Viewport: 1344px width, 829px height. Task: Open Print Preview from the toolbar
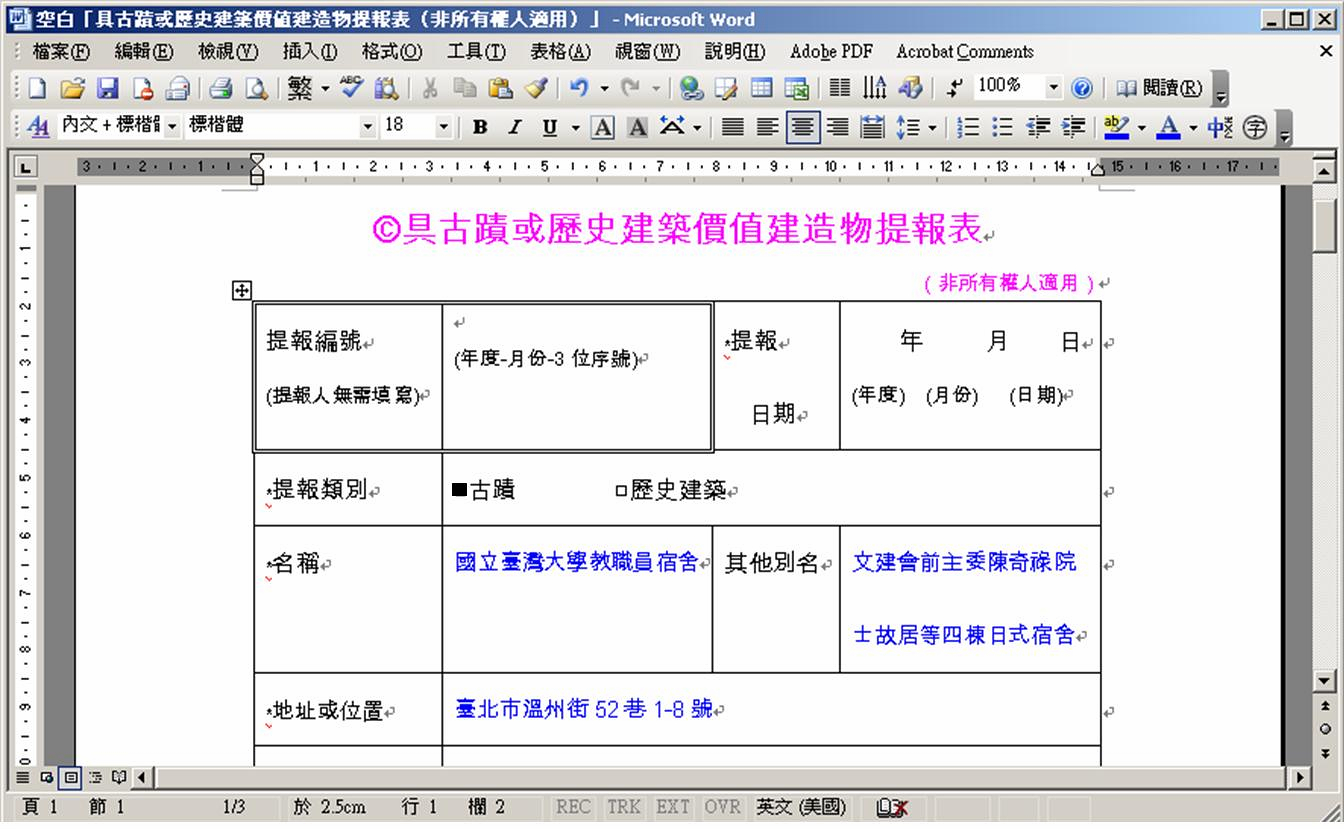(257, 89)
